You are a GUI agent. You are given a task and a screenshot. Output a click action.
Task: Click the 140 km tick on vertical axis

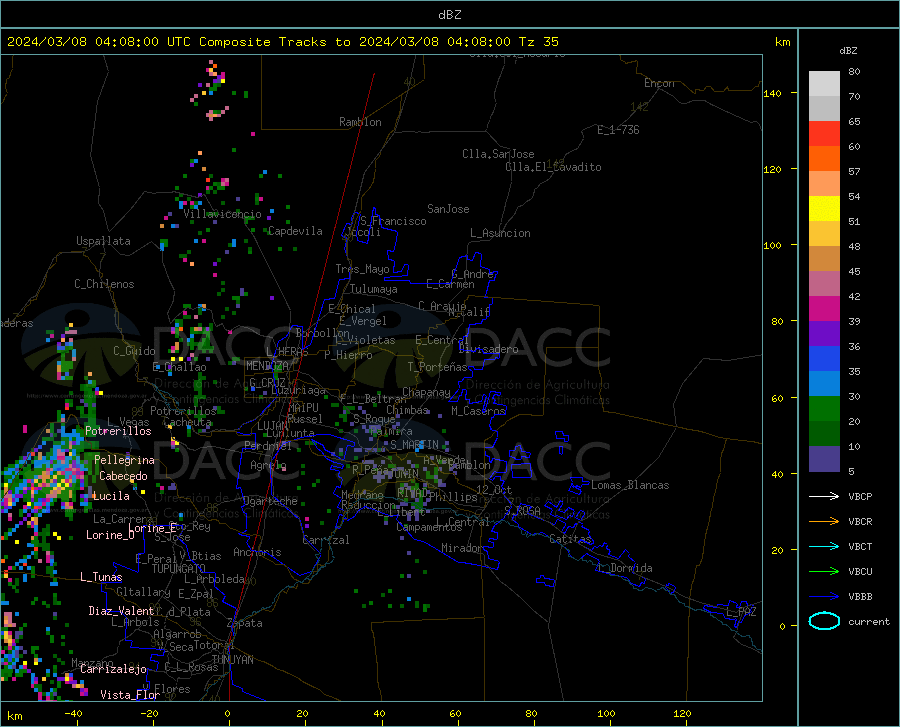click(773, 93)
